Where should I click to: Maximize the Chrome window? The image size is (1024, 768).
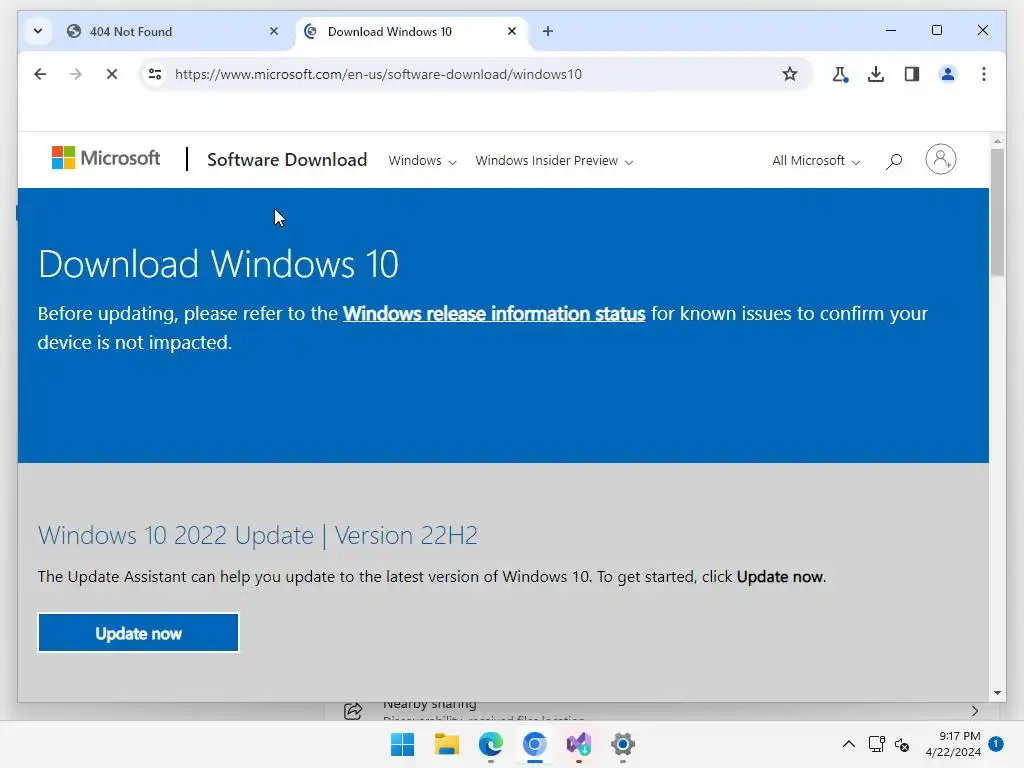coord(936,30)
